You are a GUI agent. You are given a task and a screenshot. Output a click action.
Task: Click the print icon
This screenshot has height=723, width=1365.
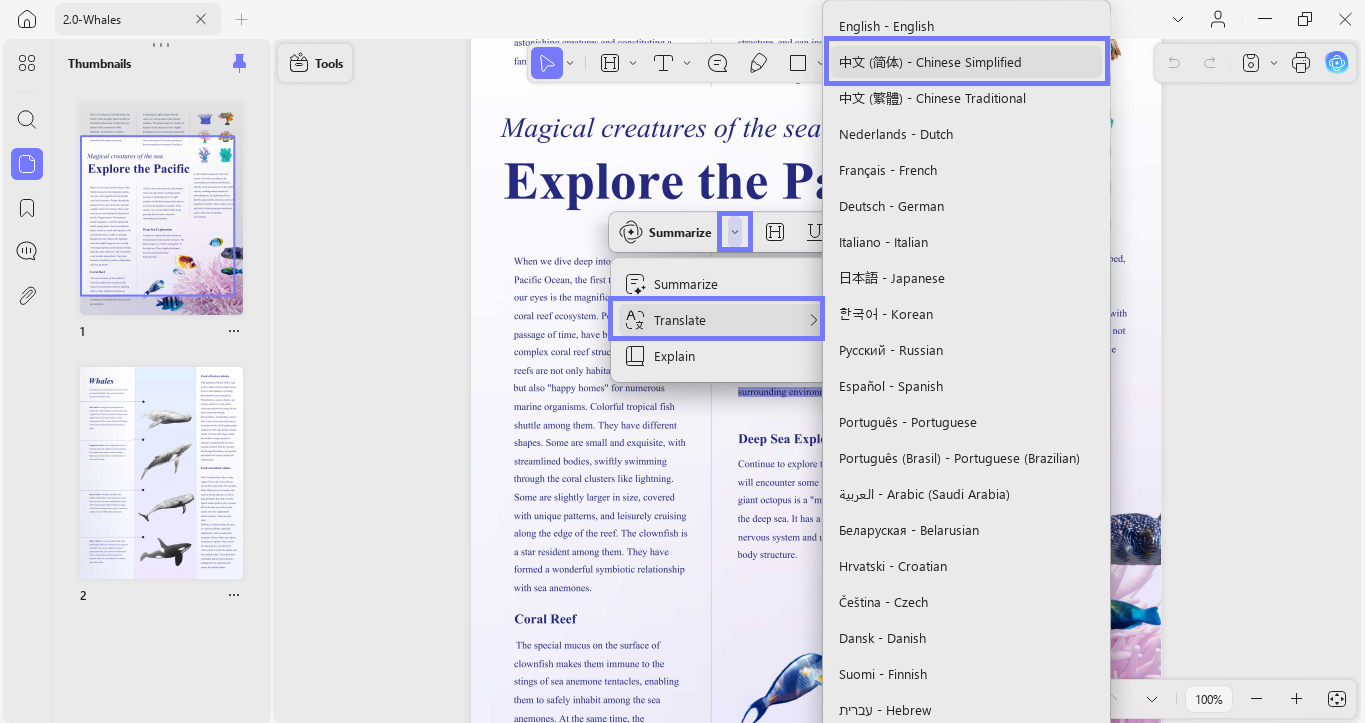[1301, 62]
